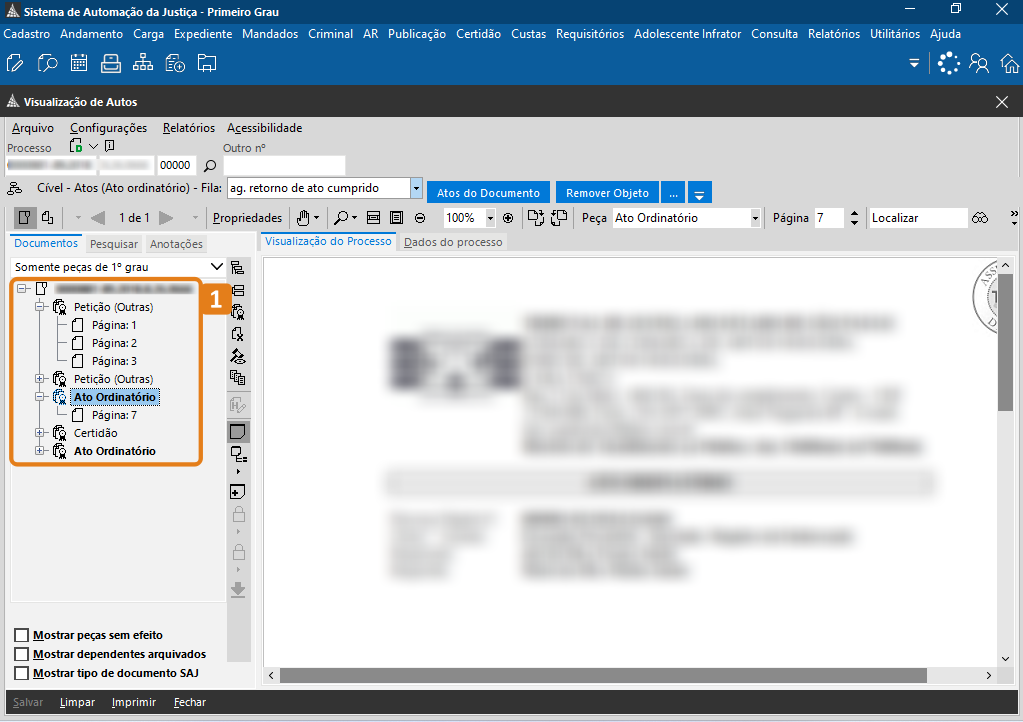1023x722 pixels.
Task: Select the zoom magnifier tool
Action: 341,218
